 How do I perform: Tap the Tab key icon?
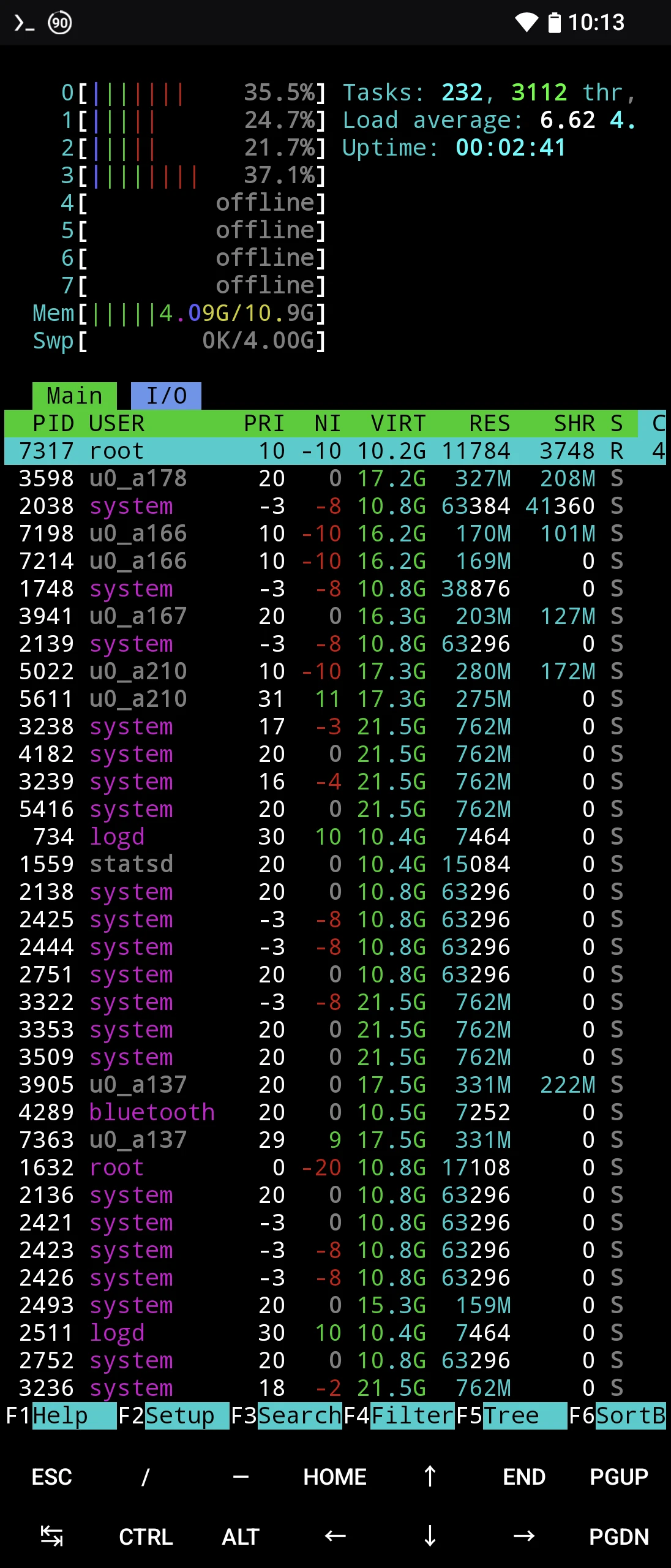click(x=51, y=1536)
